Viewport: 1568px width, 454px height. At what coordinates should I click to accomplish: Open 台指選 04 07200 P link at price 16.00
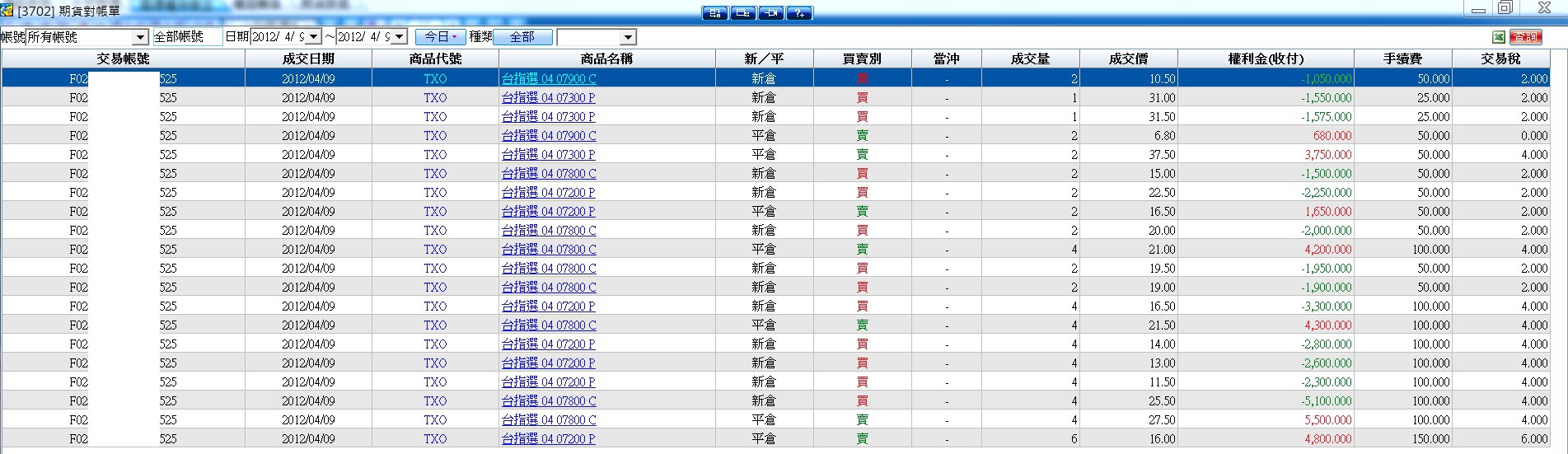point(549,438)
